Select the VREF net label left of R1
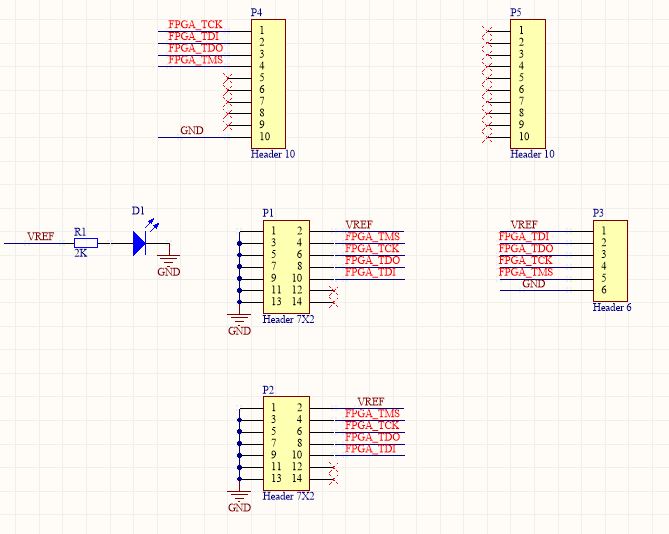The image size is (669, 534). (41, 236)
